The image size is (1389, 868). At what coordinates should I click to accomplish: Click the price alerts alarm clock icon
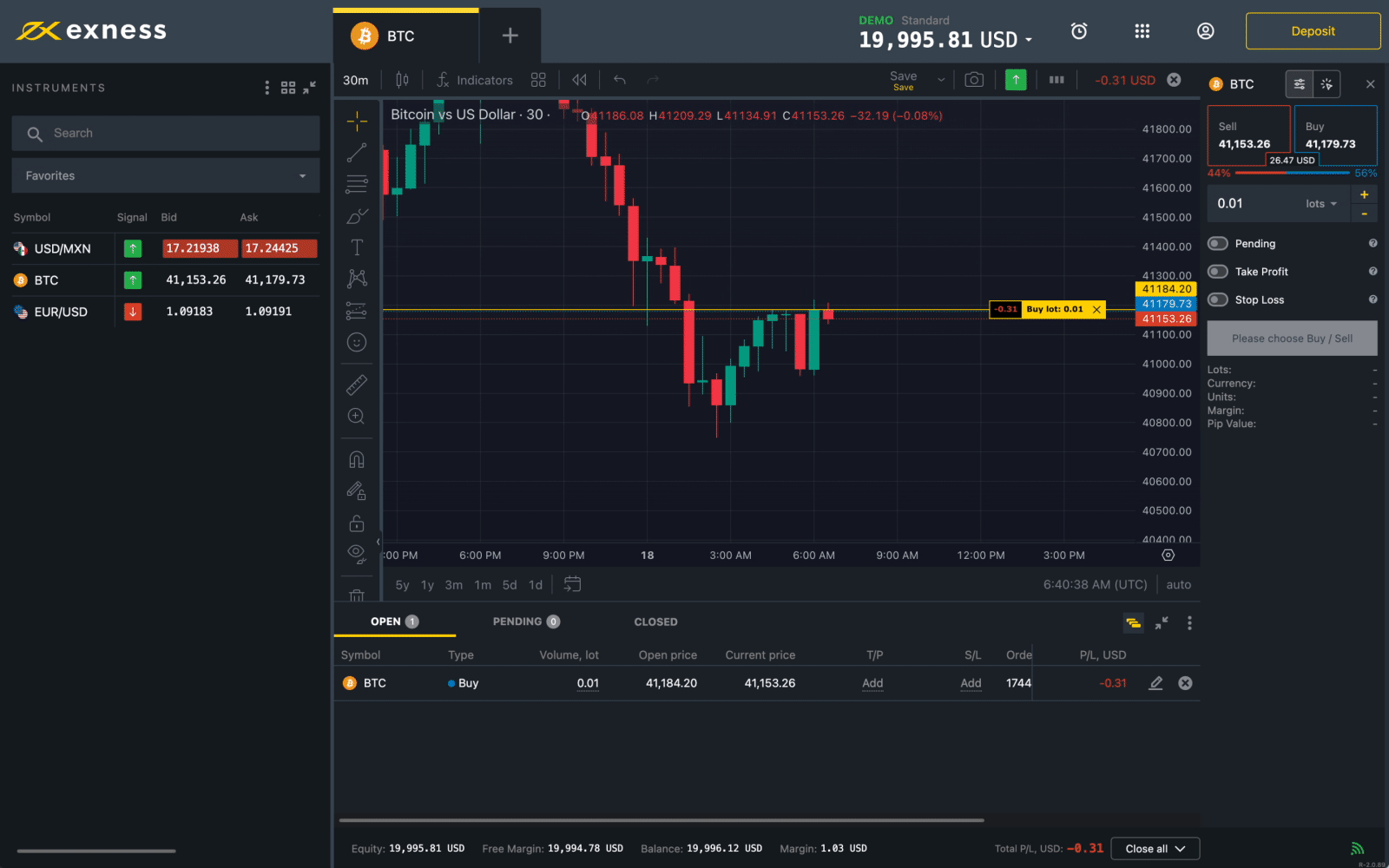[x=1079, y=31]
